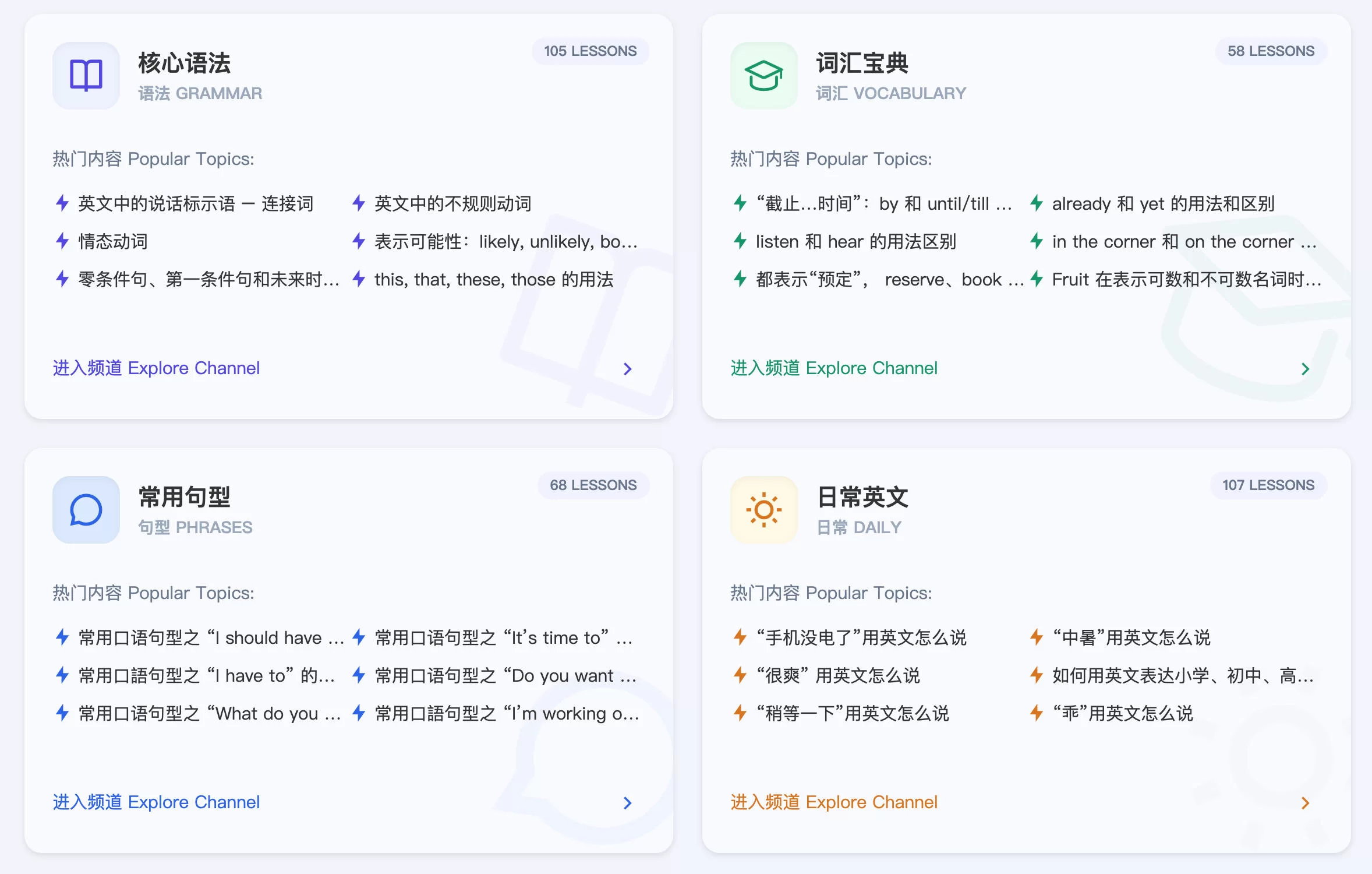Click the speech bubble icon for 常用句型
The height and width of the screenshot is (874, 1372).
[x=86, y=510]
